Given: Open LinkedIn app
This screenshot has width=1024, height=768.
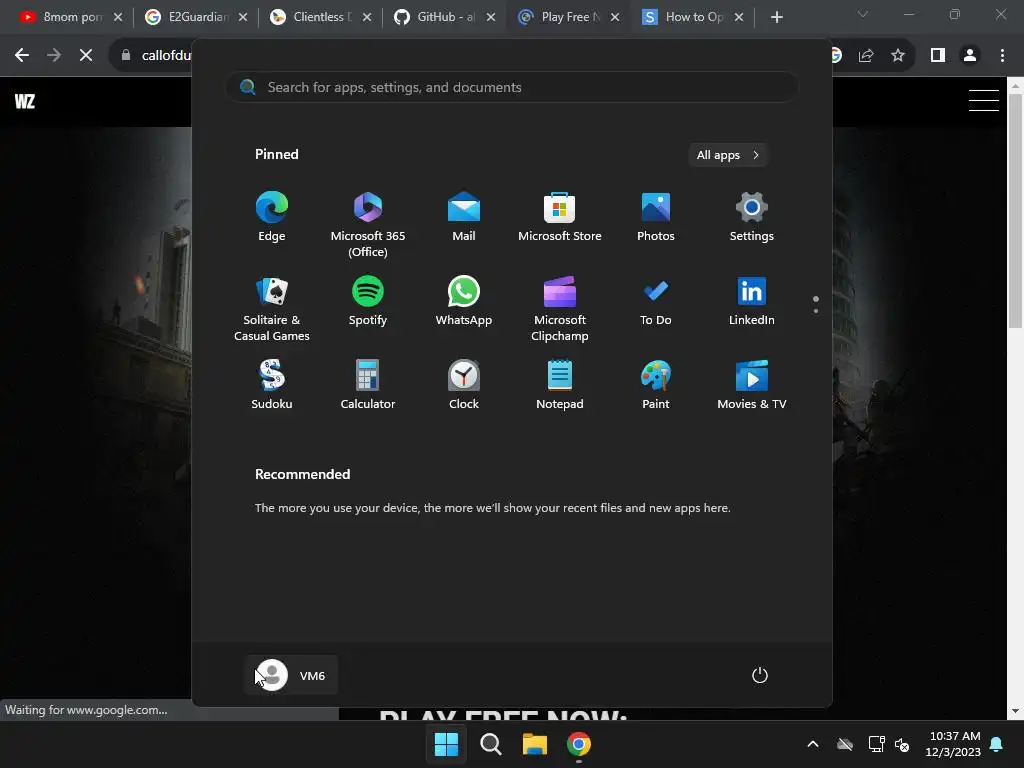Looking at the screenshot, I should click(752, 302).
